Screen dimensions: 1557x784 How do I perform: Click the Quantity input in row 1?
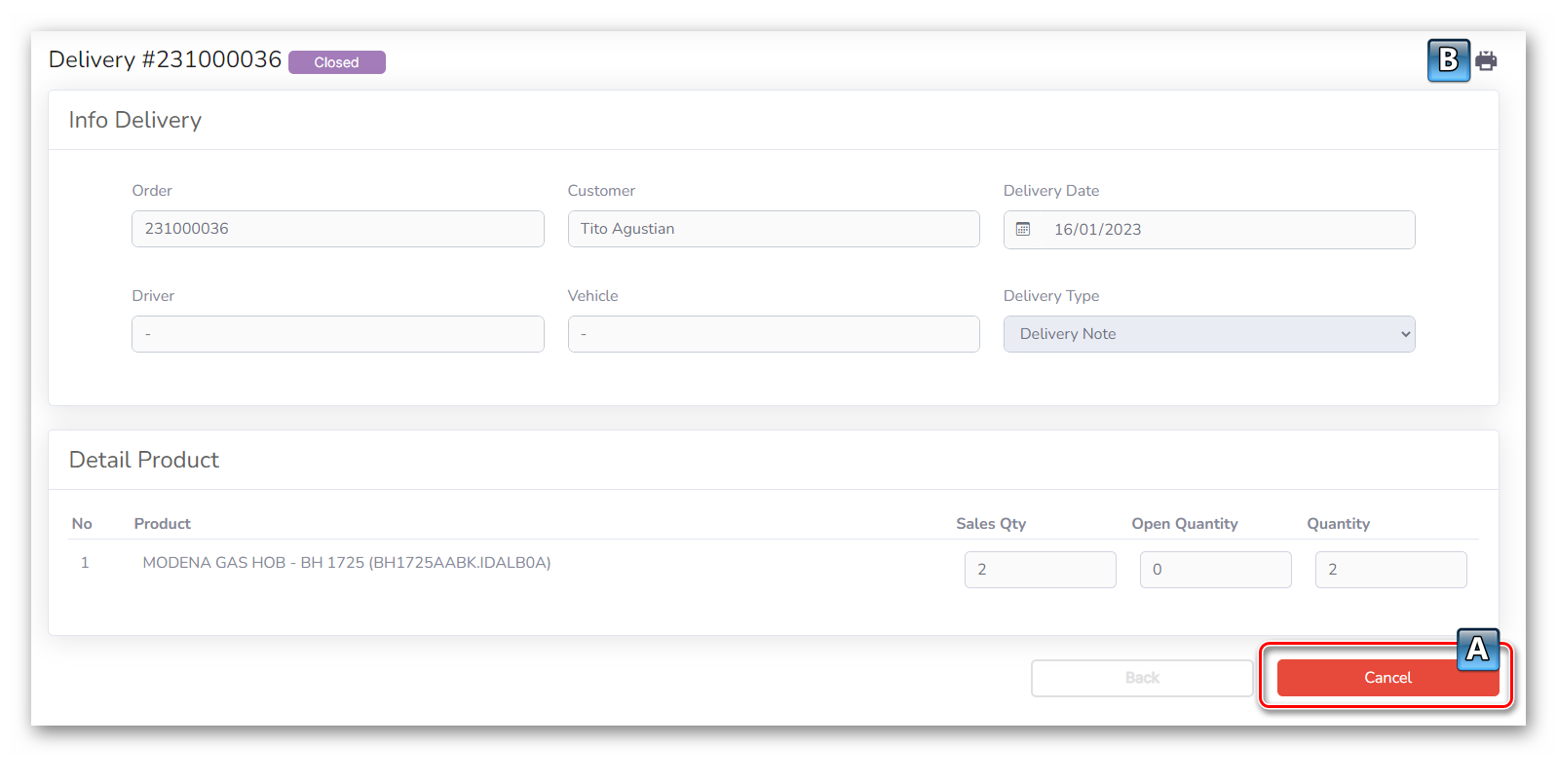(x=1390, y=570)
